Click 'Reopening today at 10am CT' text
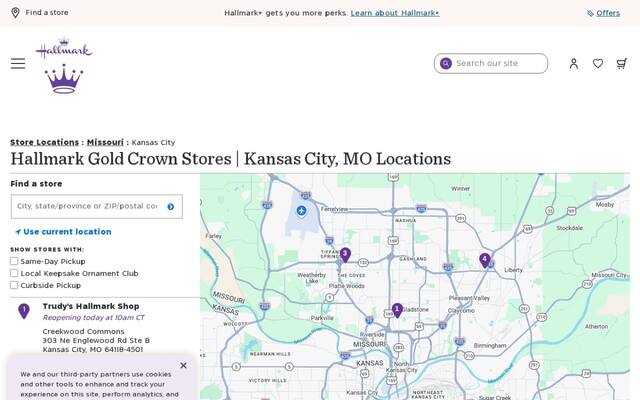The width and height of the screenshot is (640, 400). (93, 317)
